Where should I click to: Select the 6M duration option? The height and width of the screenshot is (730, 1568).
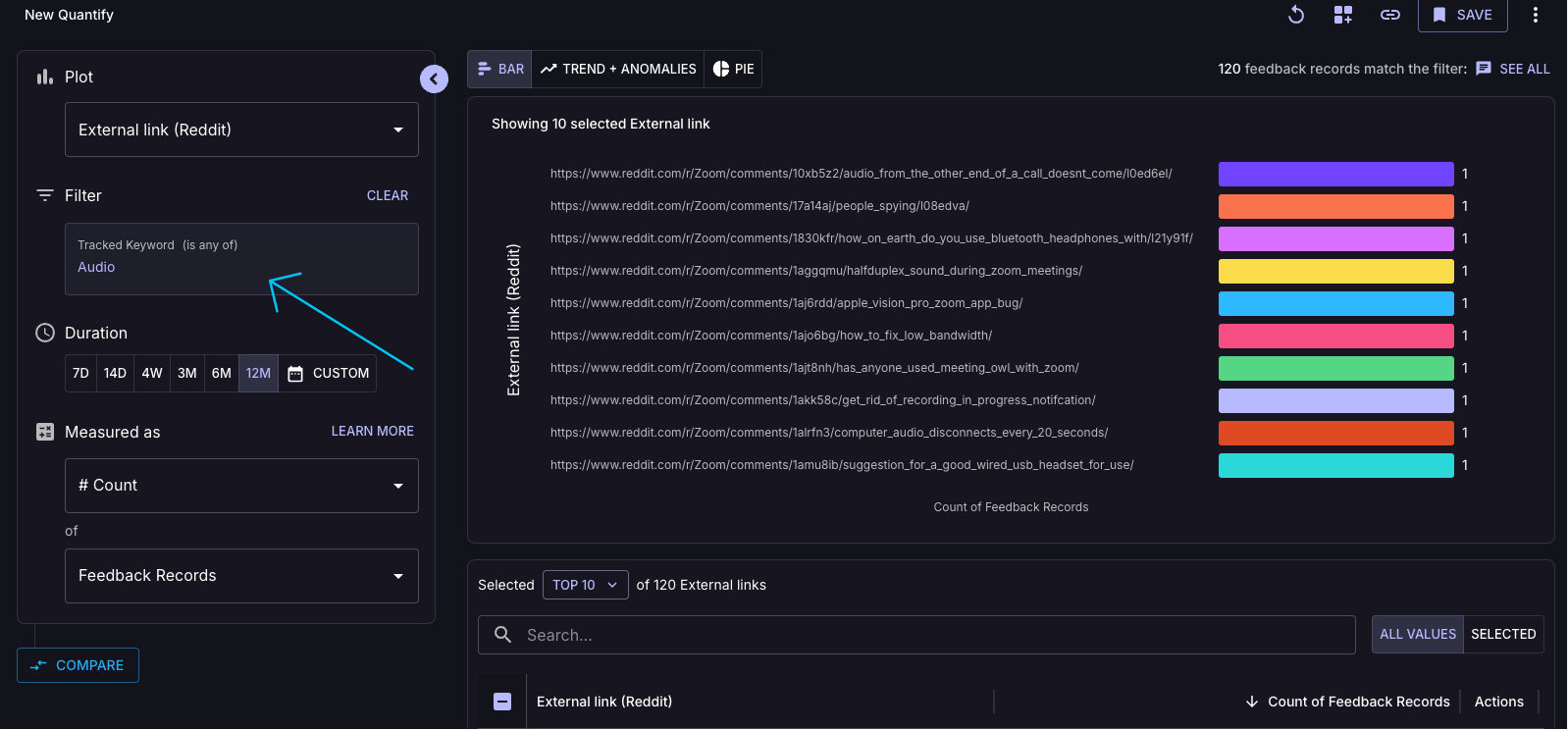point(222,374)
